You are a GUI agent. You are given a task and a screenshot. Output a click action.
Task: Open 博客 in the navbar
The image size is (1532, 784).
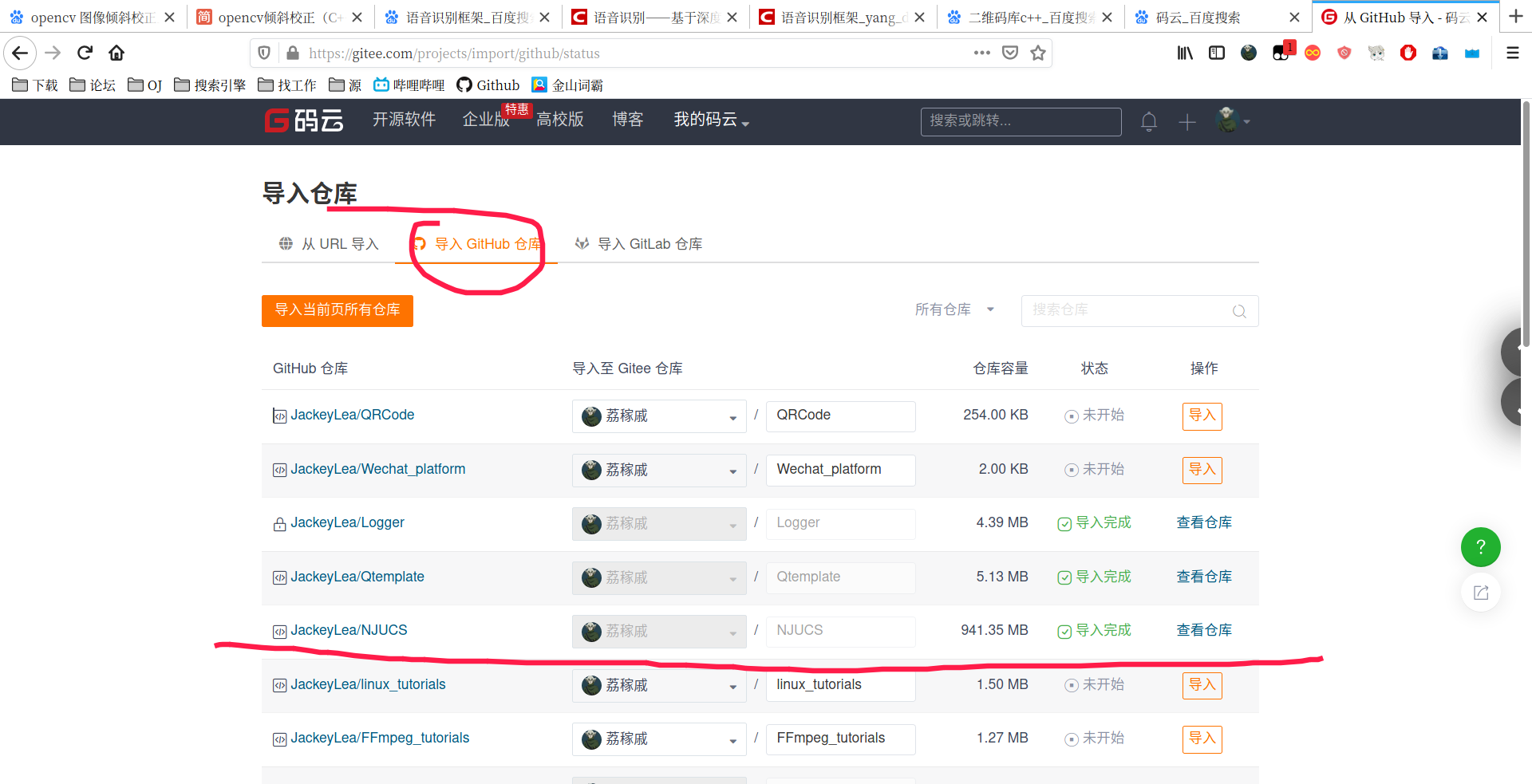628,120
